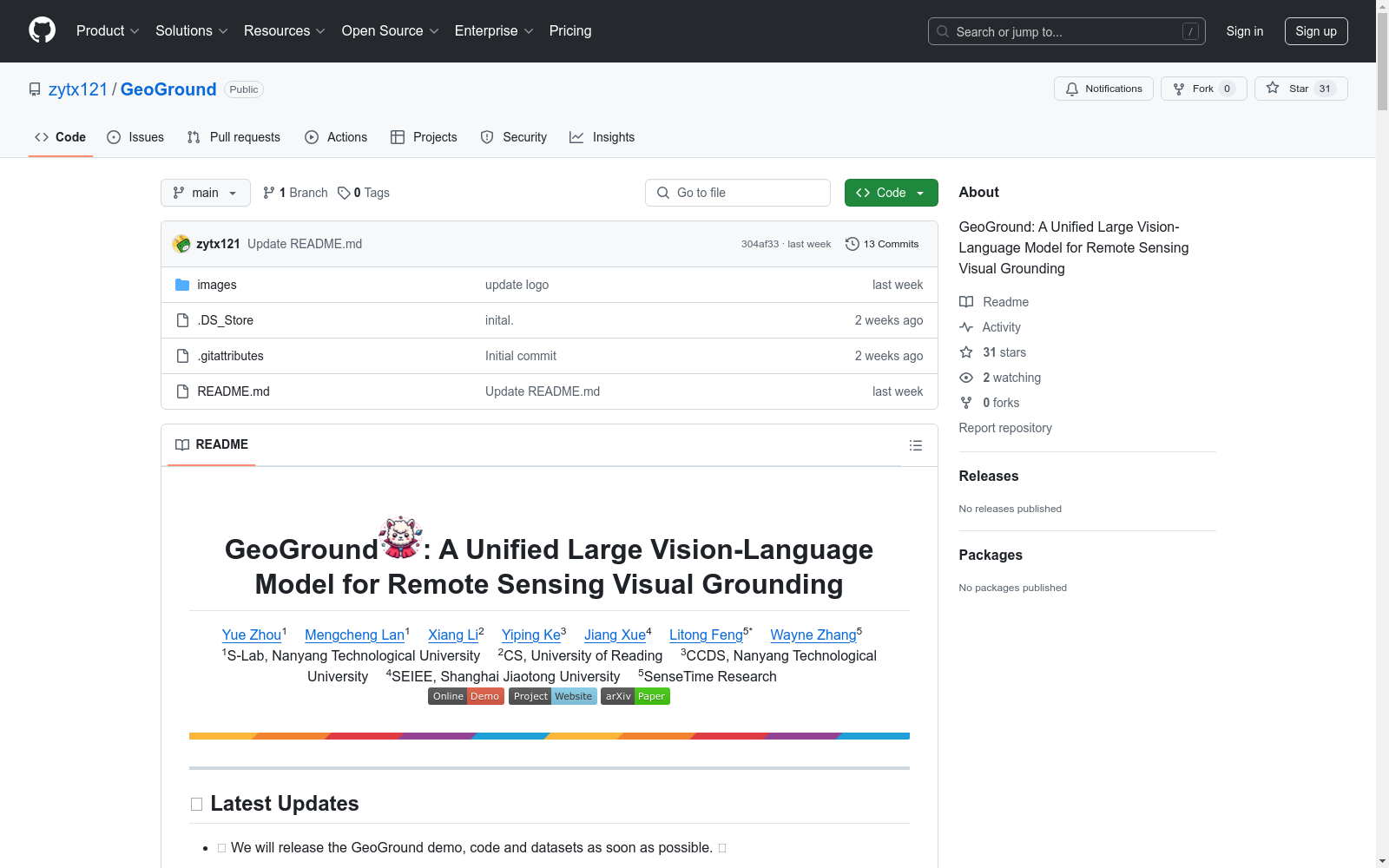Open Mengcheng Lan author link
The height and width of the screenshot is (868, 1389).
[354, 635]
